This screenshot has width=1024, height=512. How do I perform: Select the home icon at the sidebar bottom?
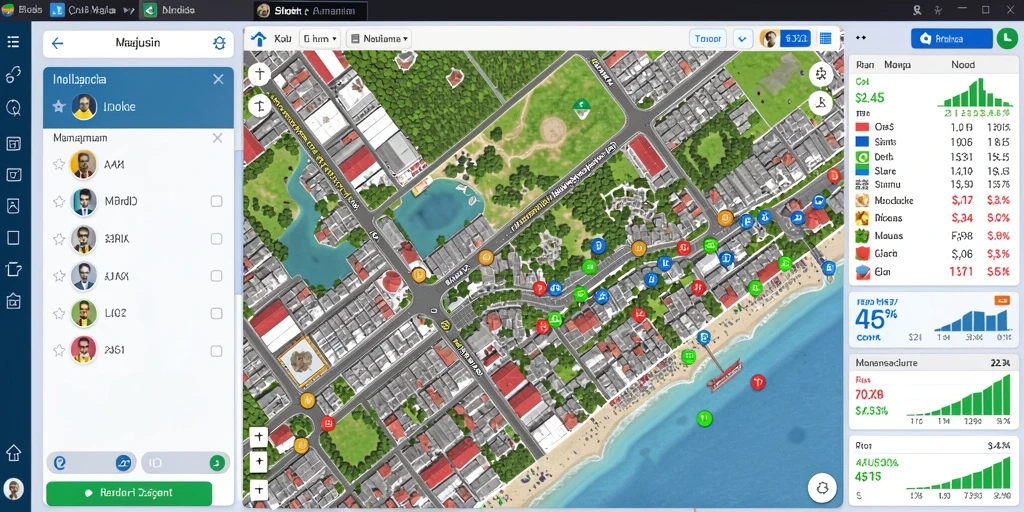[x=13, y=452]
